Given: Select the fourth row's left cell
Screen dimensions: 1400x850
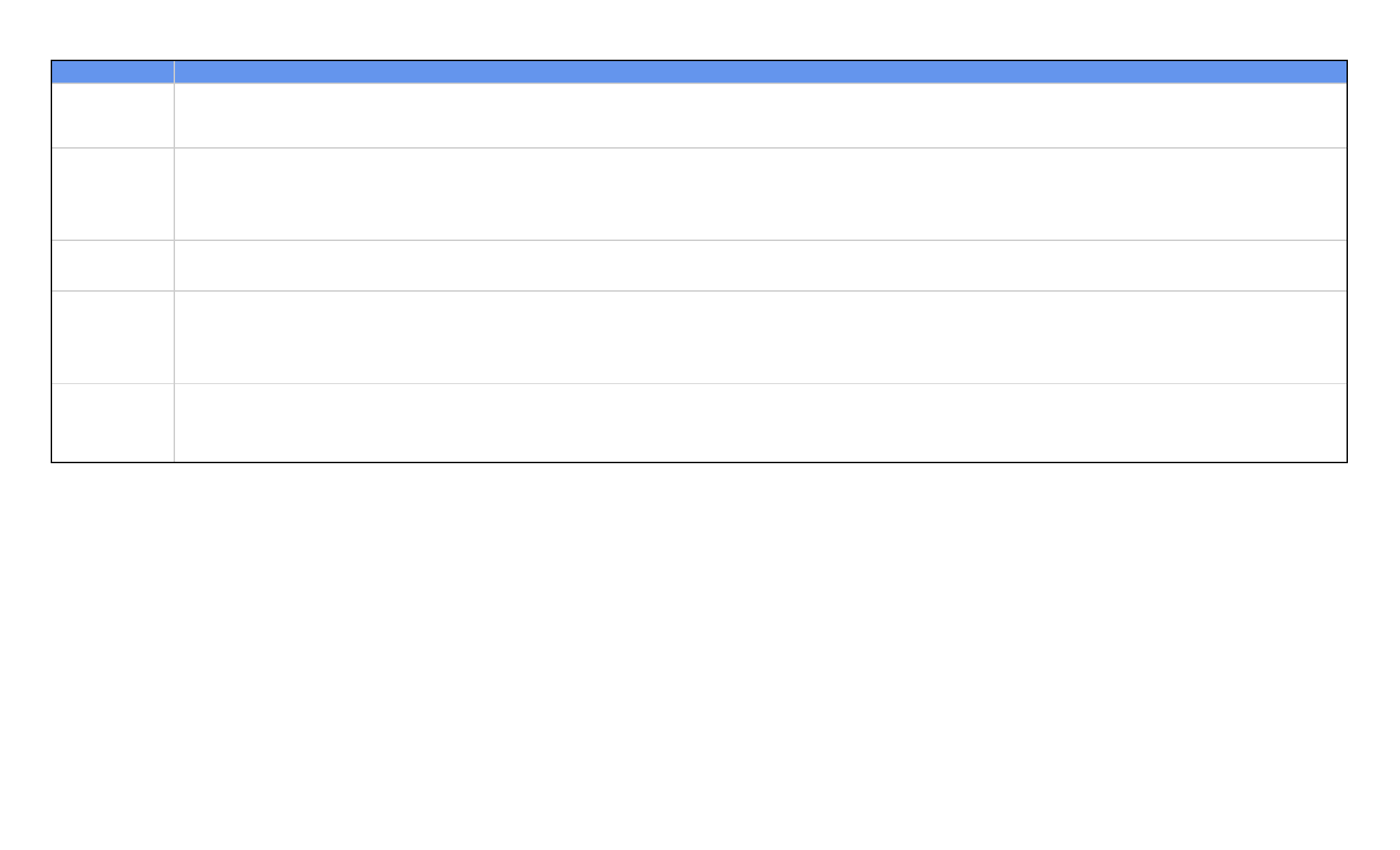Looking at the screenshot, I should [112, 337].
